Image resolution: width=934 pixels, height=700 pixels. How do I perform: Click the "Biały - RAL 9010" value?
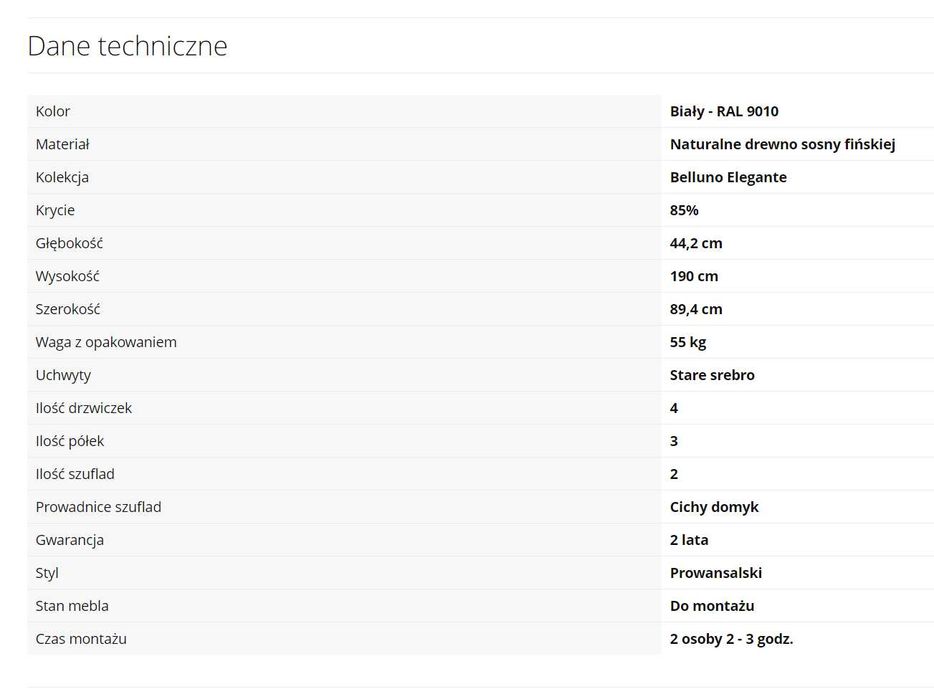[x=724, y=111]
